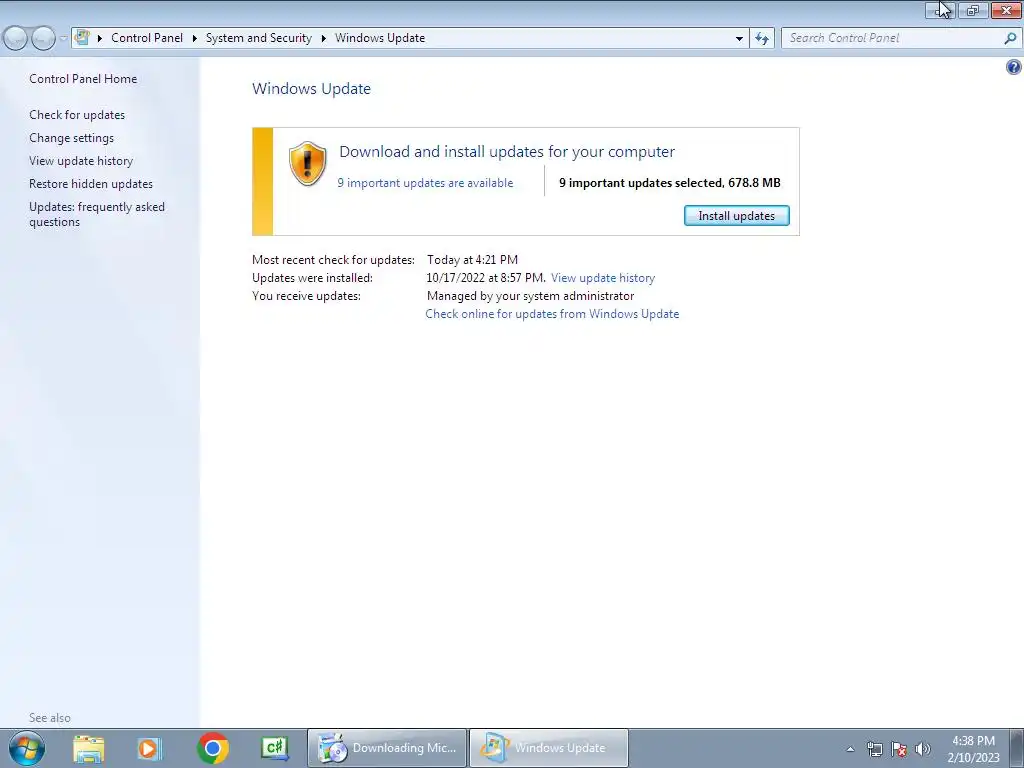Click the Back navigation arrow button
This screenshot has width=1024, height=768.
15,38
